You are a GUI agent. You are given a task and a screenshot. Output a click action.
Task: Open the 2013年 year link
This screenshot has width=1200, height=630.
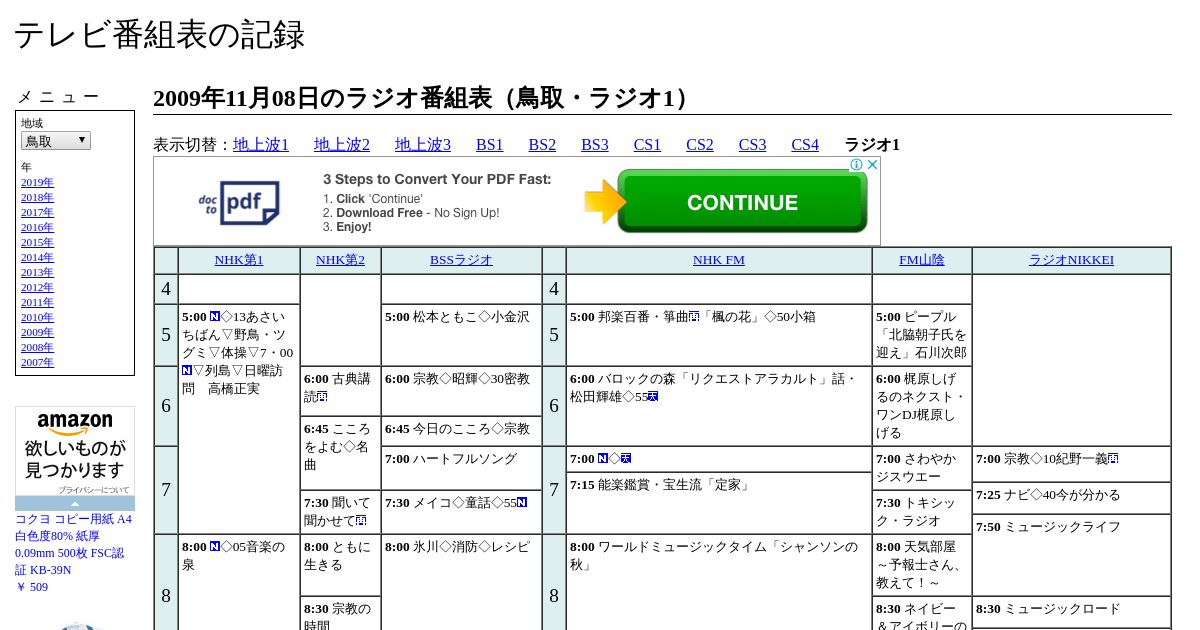click(x=38, y=272)
